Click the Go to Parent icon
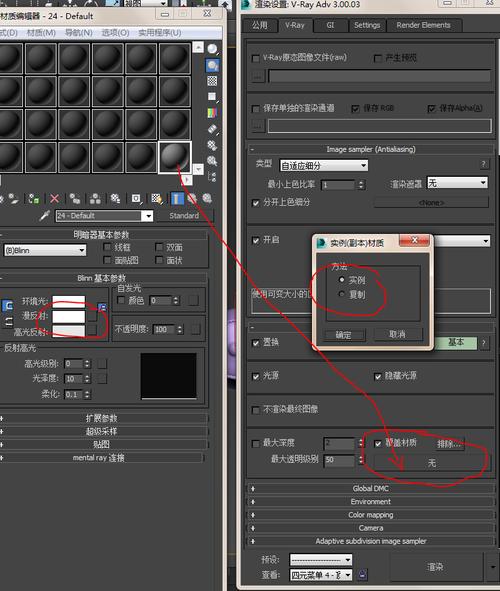 [192, 199]
